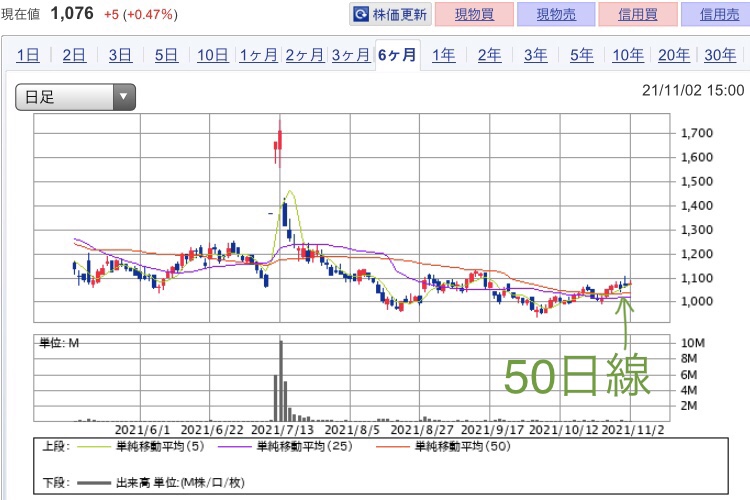Open the 日足 candle interval dropdown

click(x=76, y=97)
